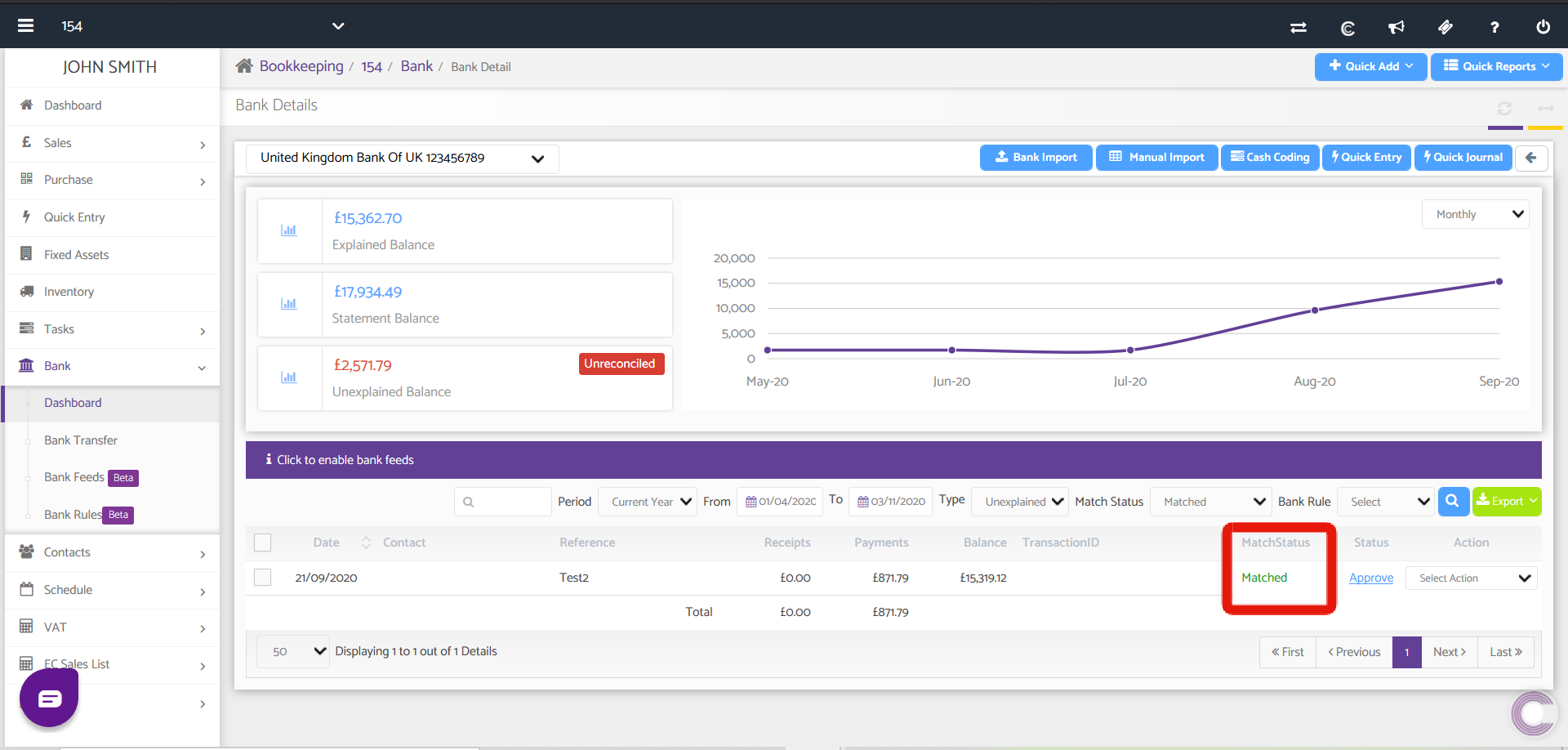
Task: Open the Match Status dropdown
Action: click(1209, 502)
